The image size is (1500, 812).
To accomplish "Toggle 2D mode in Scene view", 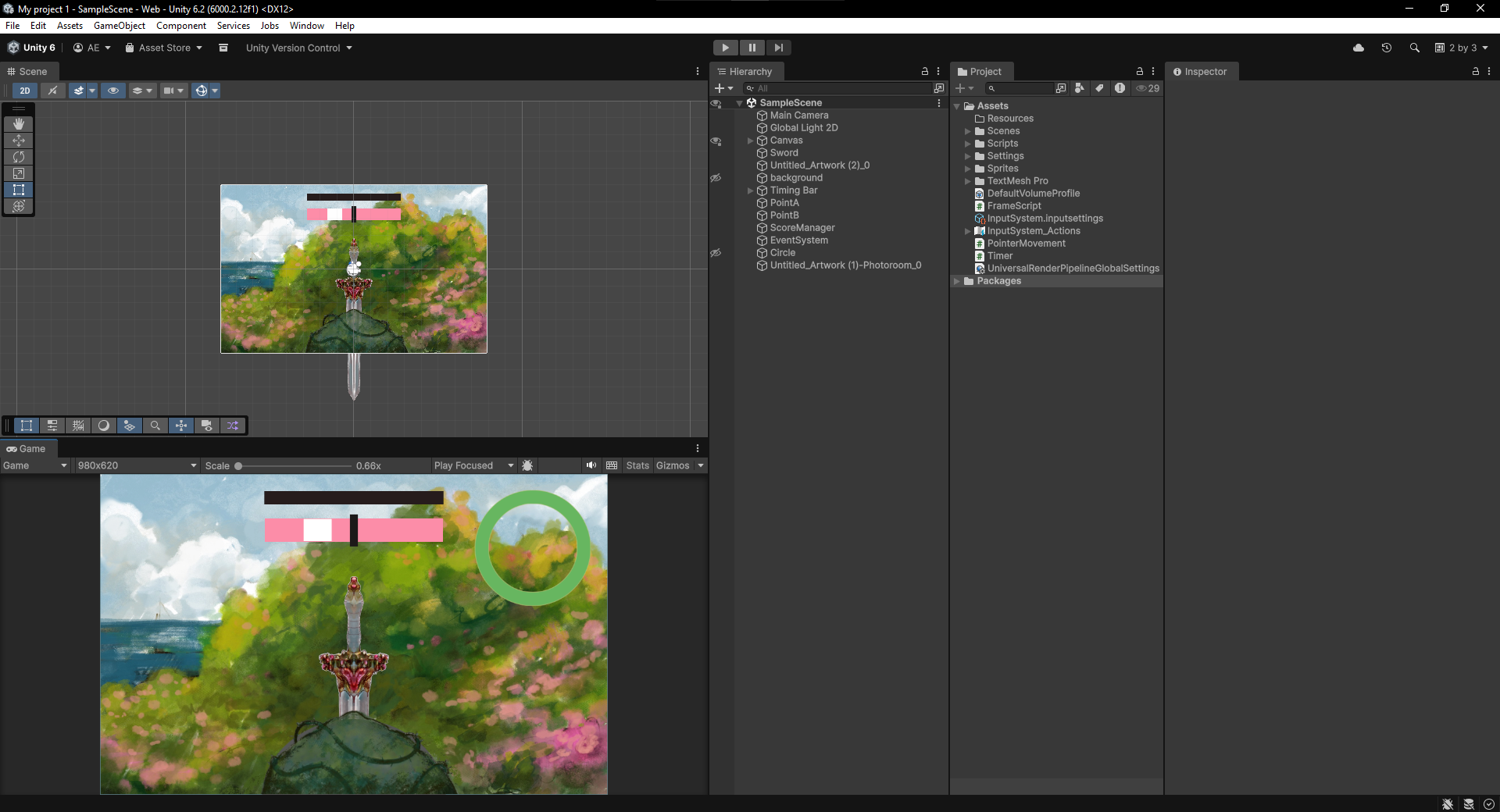I will (25, 91).
